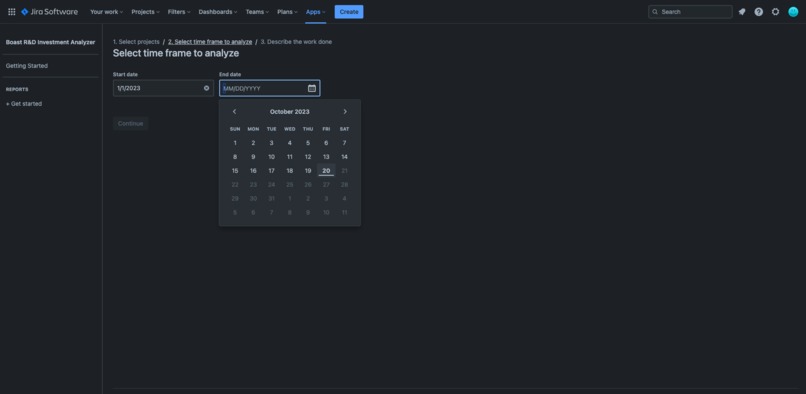This screenshot has width=806, height=394.
Task: Pick October 13 as end date
Action: tap(326, 157)
